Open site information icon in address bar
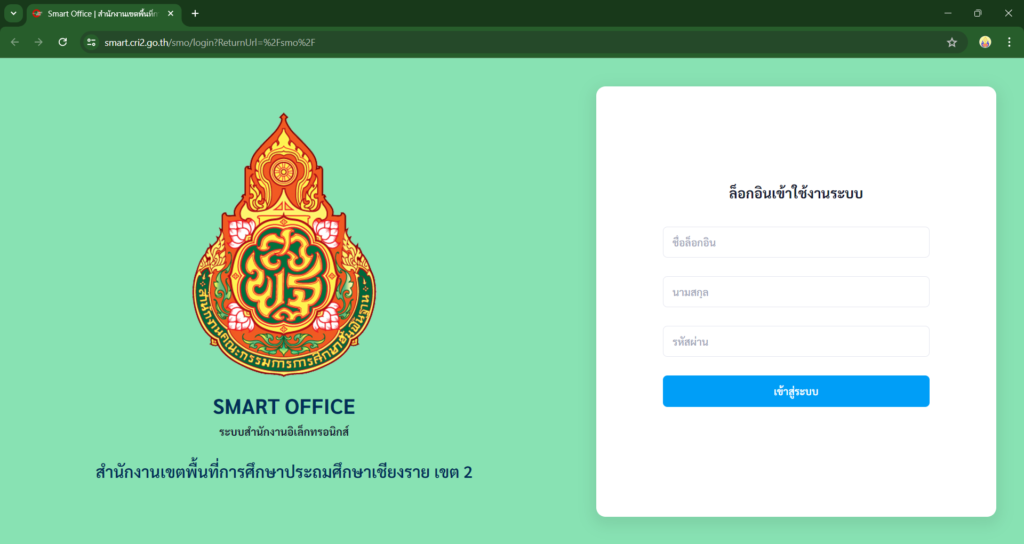This screenshot has height=544, width=1024. 91,42
